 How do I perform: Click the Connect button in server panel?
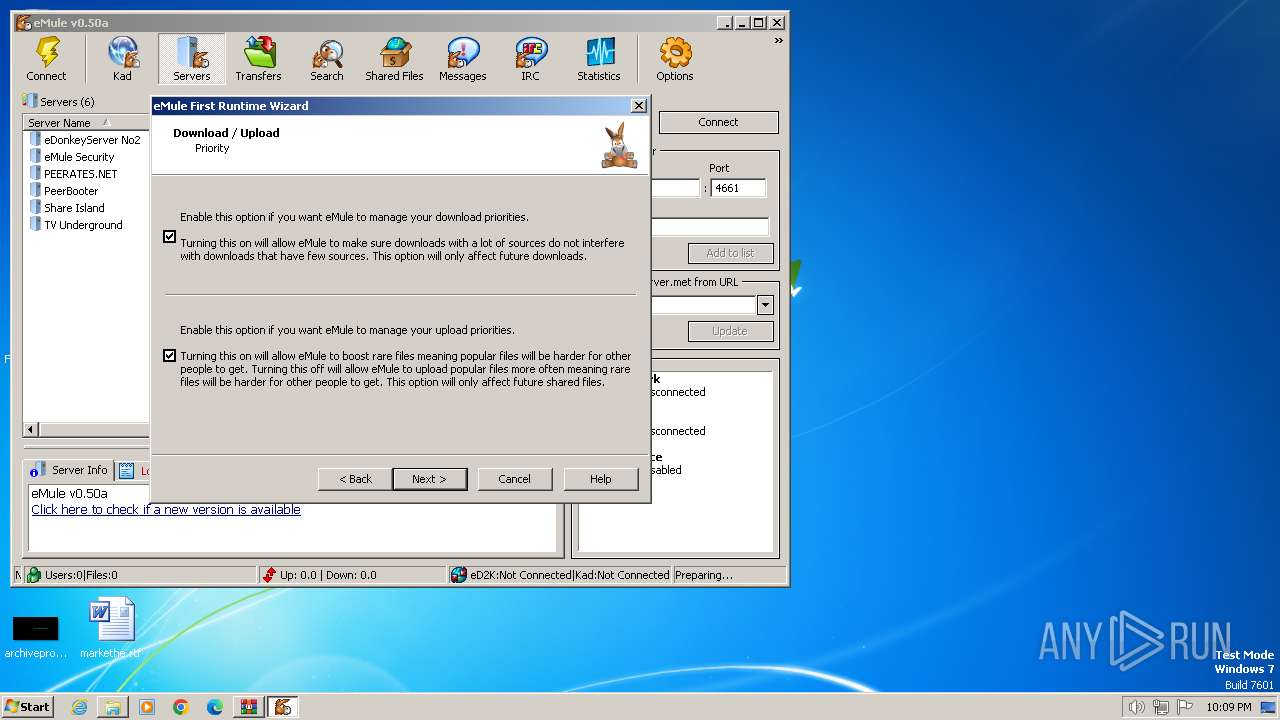[x=718, y=122]
